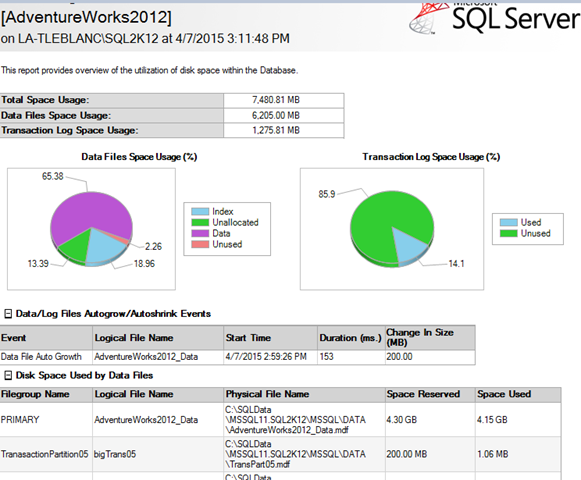This screenshot has width=581, height=480.
Task: Click Start Time column header
Action: click(270, 338)
